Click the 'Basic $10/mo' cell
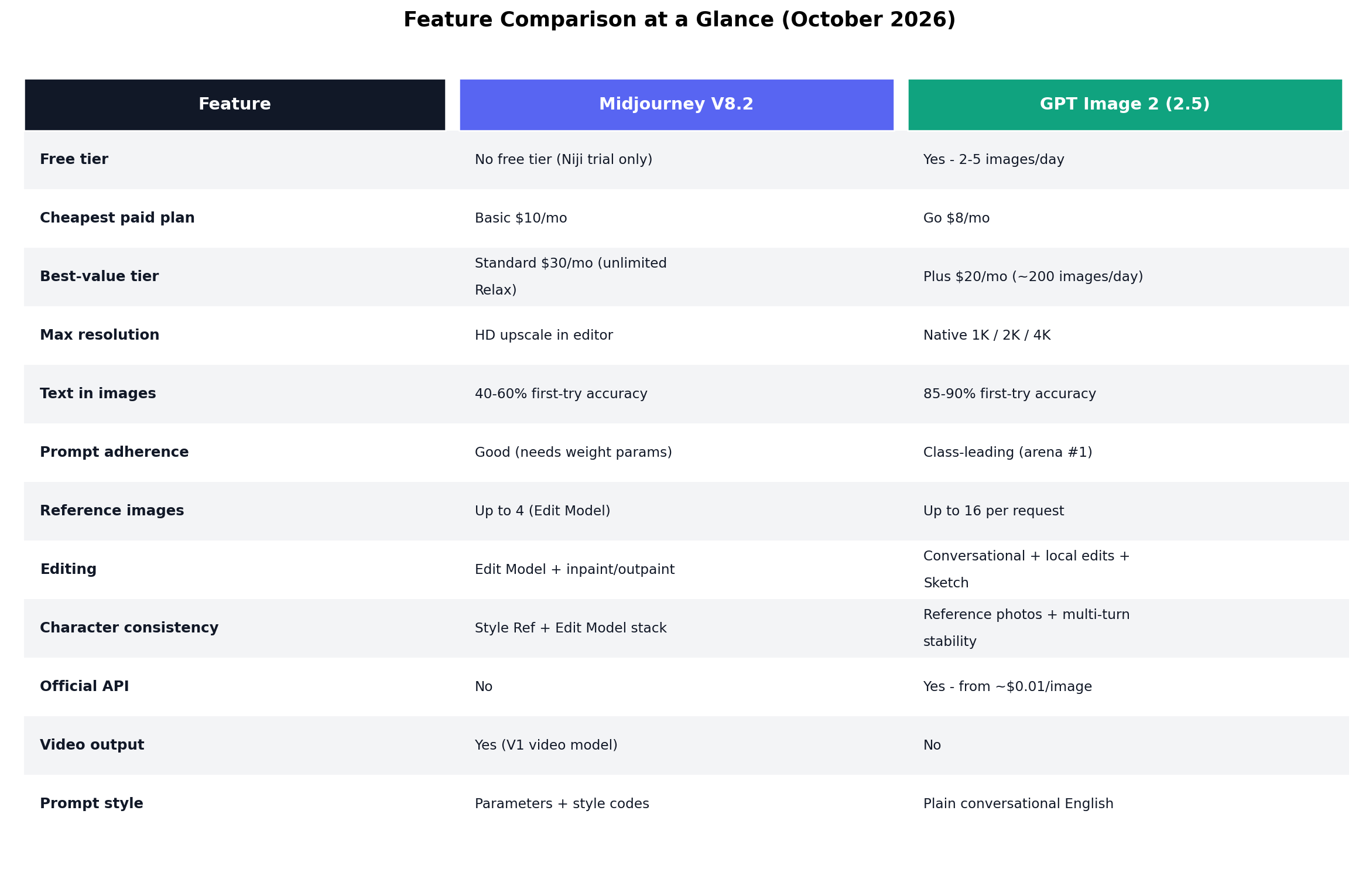 click(521, 218)
